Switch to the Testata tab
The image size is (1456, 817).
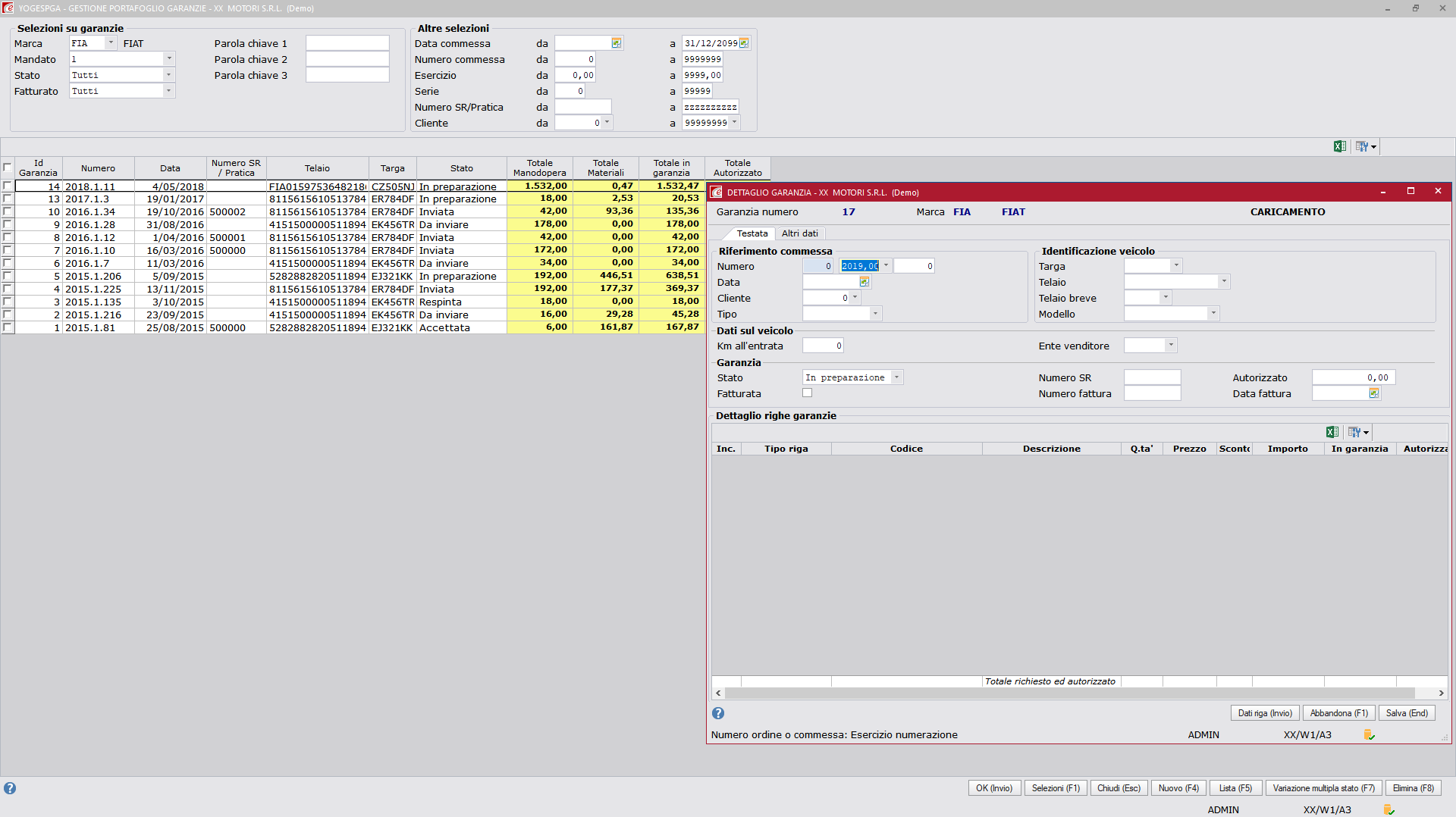752,233
